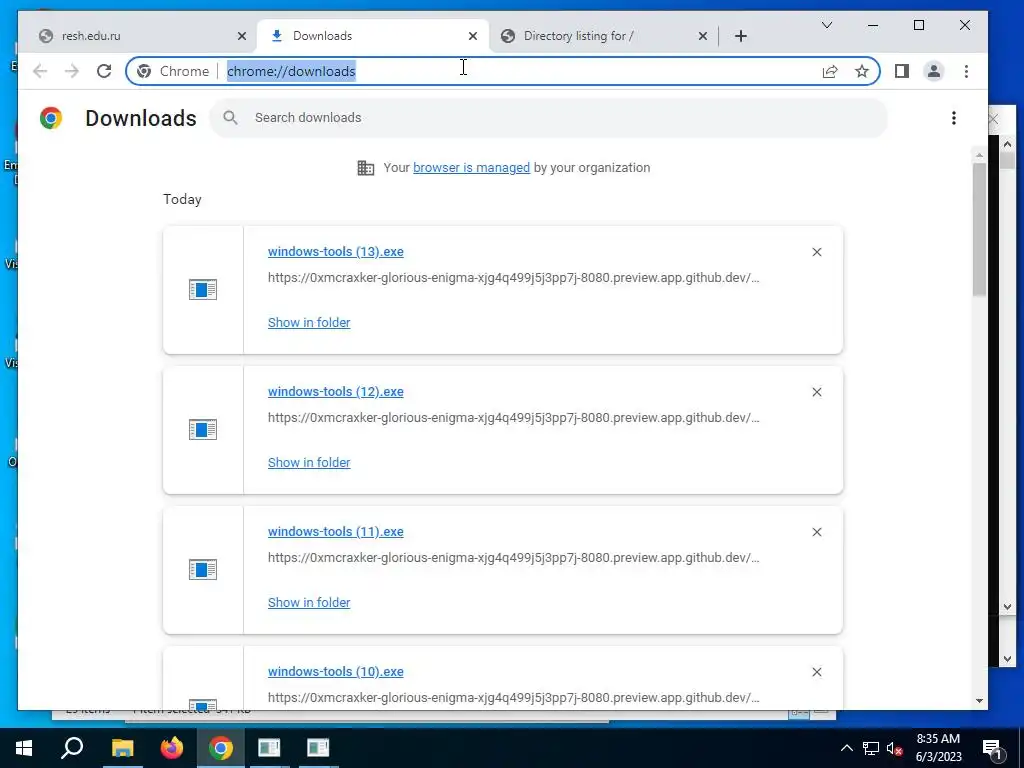Open the windows-tools (12).exe file link
The image size is (1024, 768).
[x=336, y=392]
